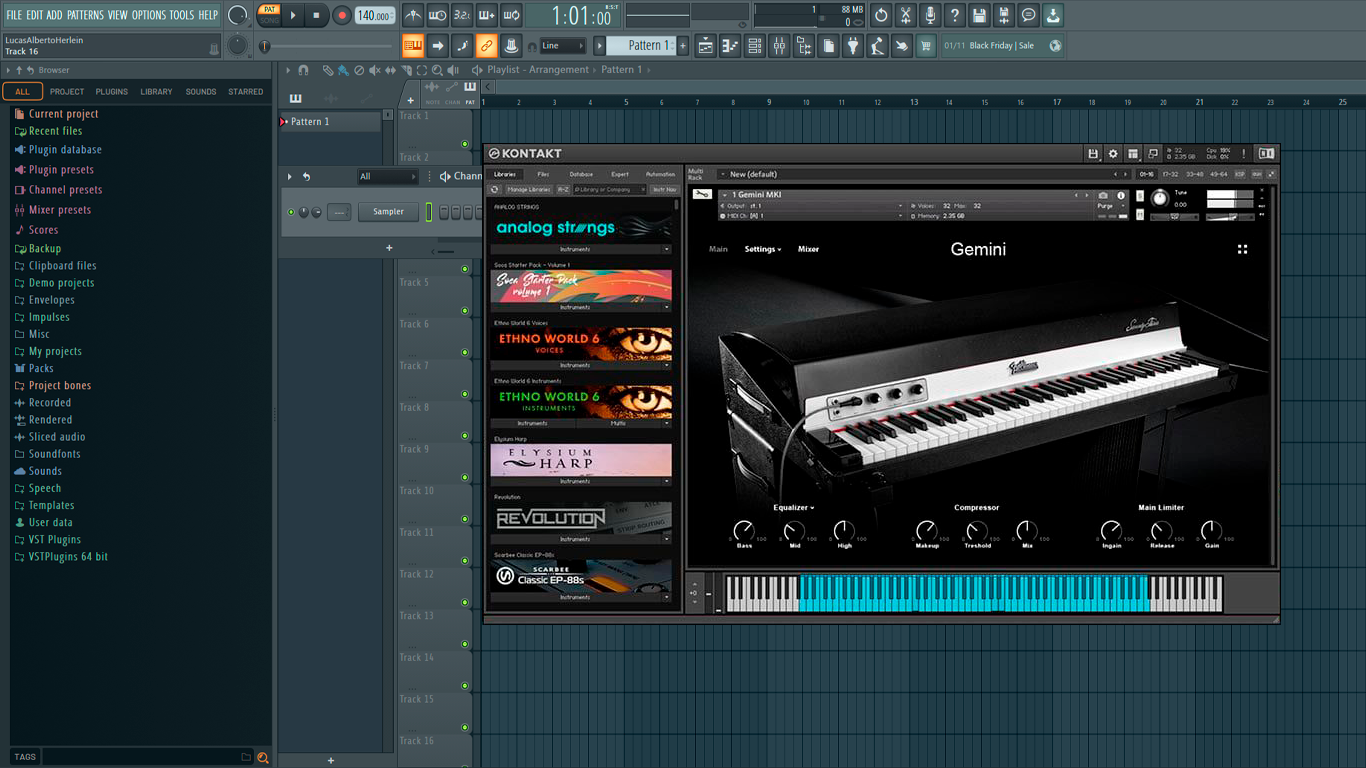Select the STARRED browser tab

click(x=246, y=91)
